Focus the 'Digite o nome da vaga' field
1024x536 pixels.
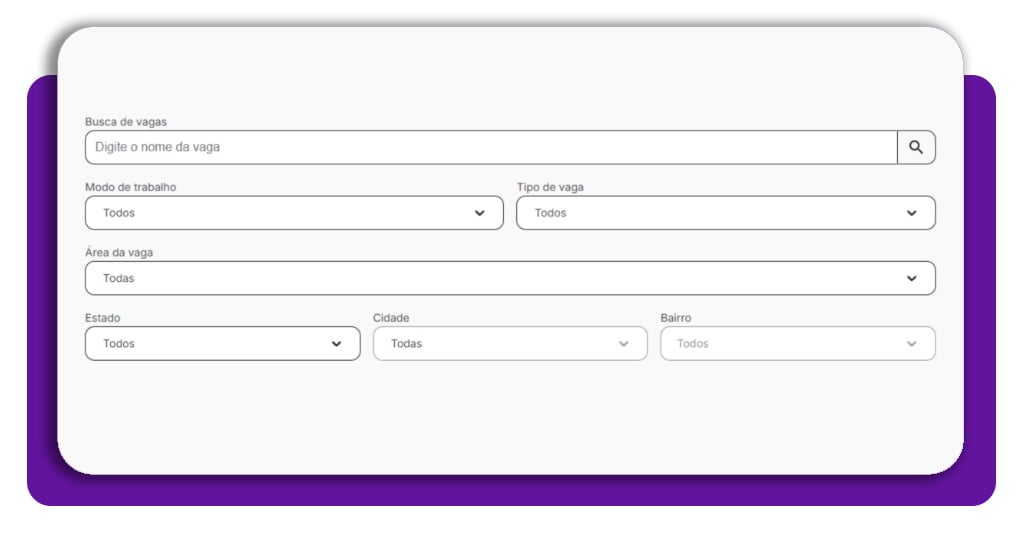[x=491, y=148]
